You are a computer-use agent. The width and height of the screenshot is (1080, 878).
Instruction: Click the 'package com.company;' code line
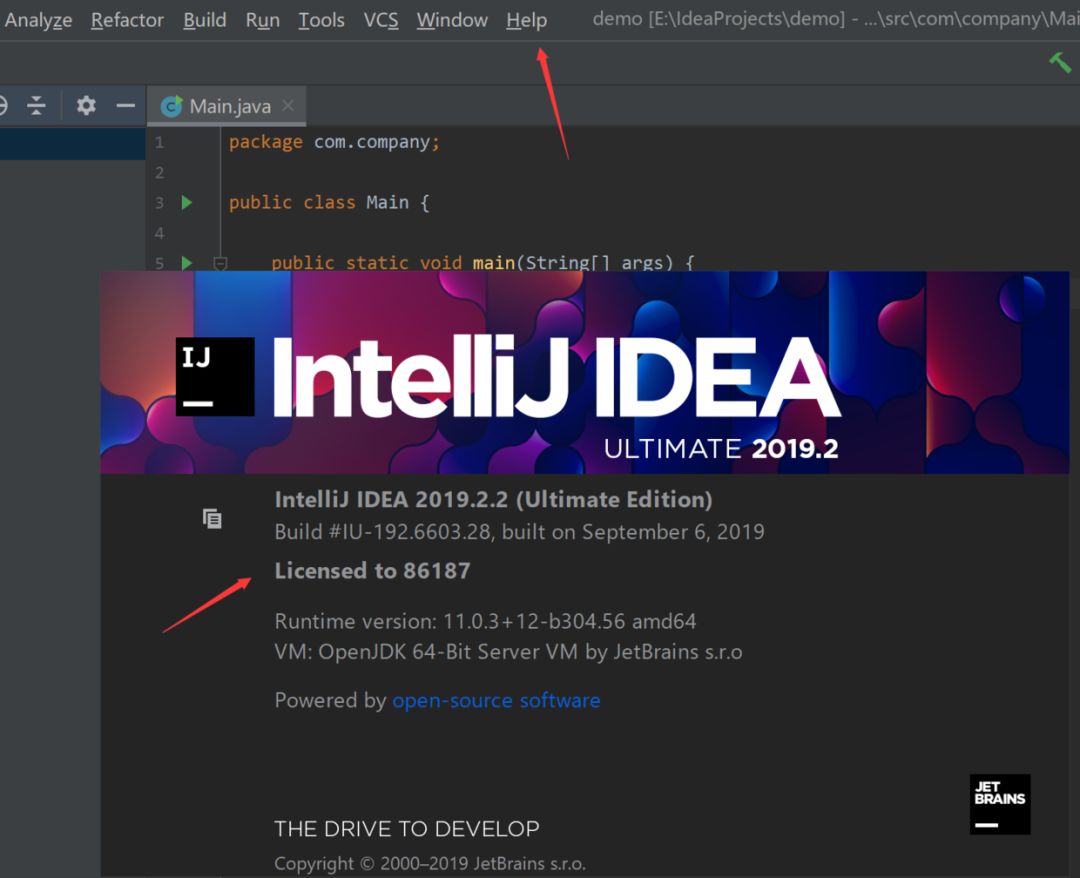tap(334, 142)
